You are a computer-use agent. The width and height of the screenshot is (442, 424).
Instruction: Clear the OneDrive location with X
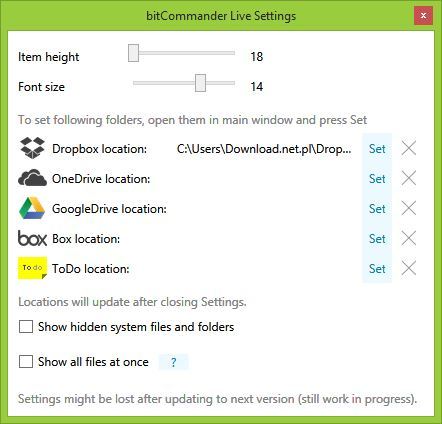409,178
